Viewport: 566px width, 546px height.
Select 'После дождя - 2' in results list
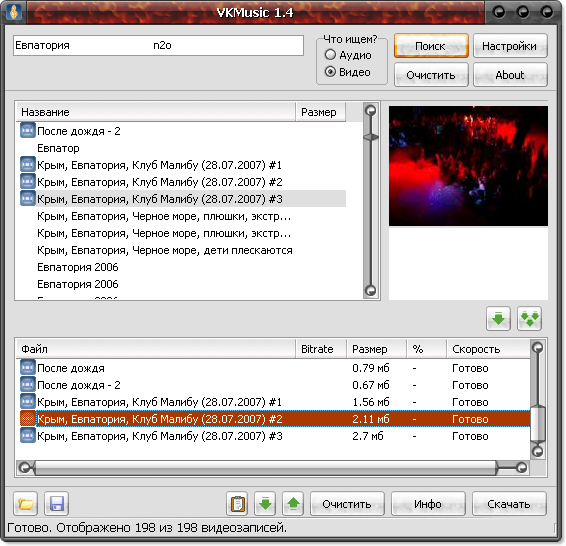tap(79, 131)
